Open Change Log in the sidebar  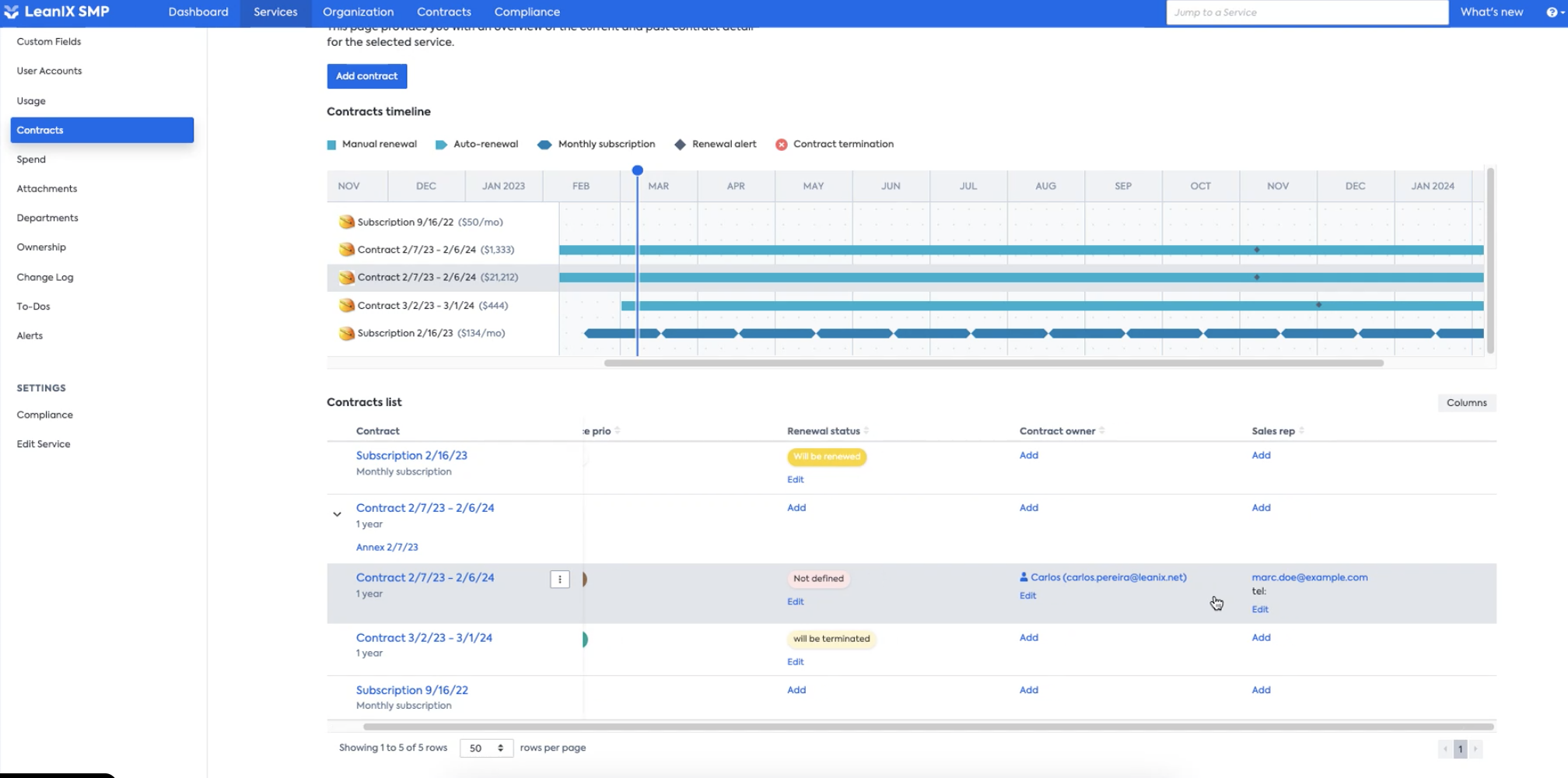click(45, 277)
